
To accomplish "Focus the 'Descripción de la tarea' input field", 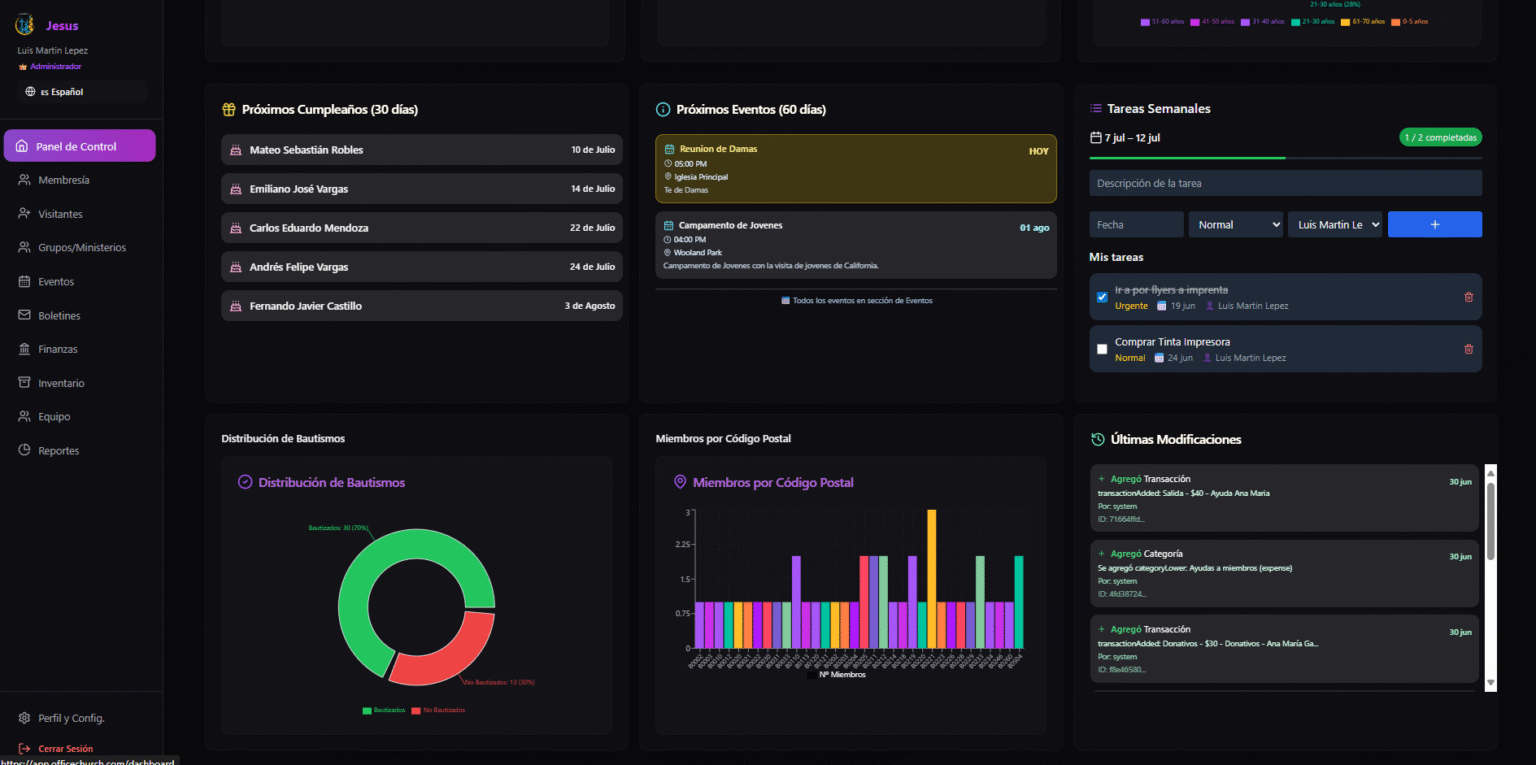I will point(1285,183).
